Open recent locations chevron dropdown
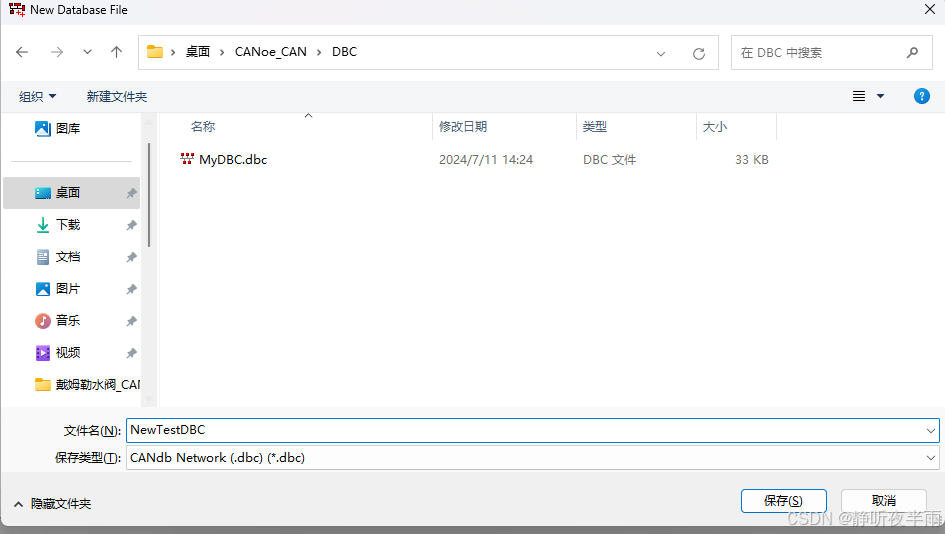The image size is (945, 534). point(87,52)
